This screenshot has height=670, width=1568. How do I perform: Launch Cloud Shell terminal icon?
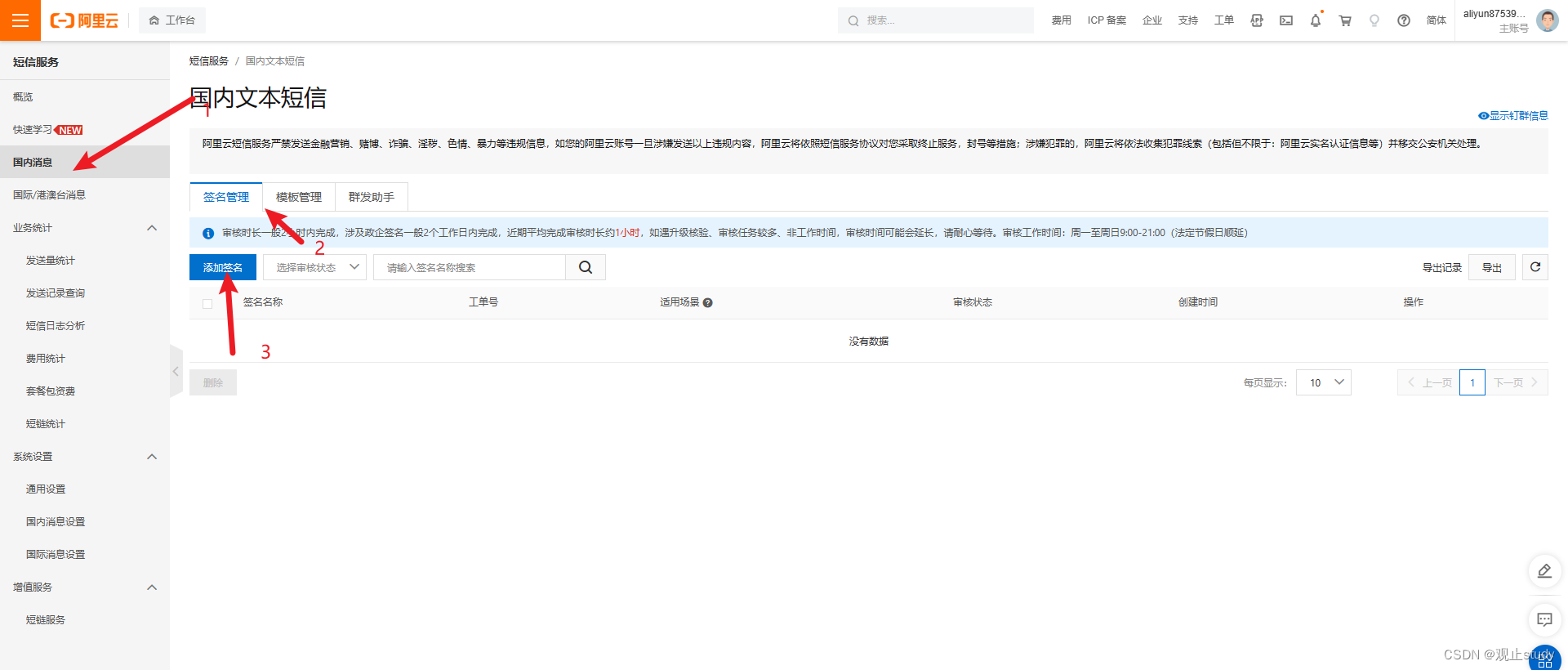point(1286,20)
